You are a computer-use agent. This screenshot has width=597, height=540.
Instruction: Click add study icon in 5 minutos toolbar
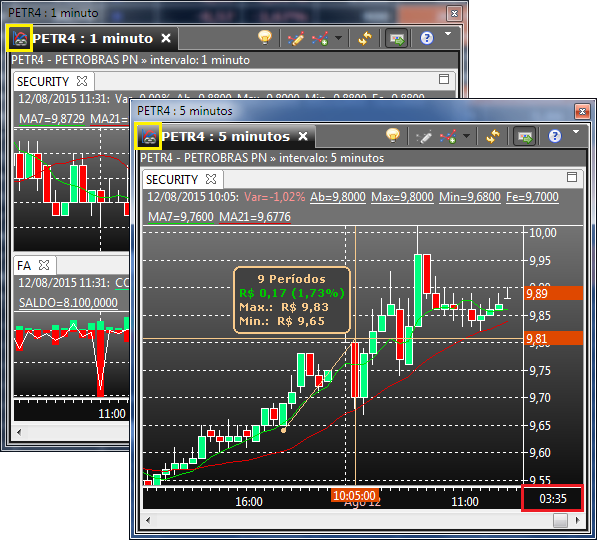pos(448,136)
